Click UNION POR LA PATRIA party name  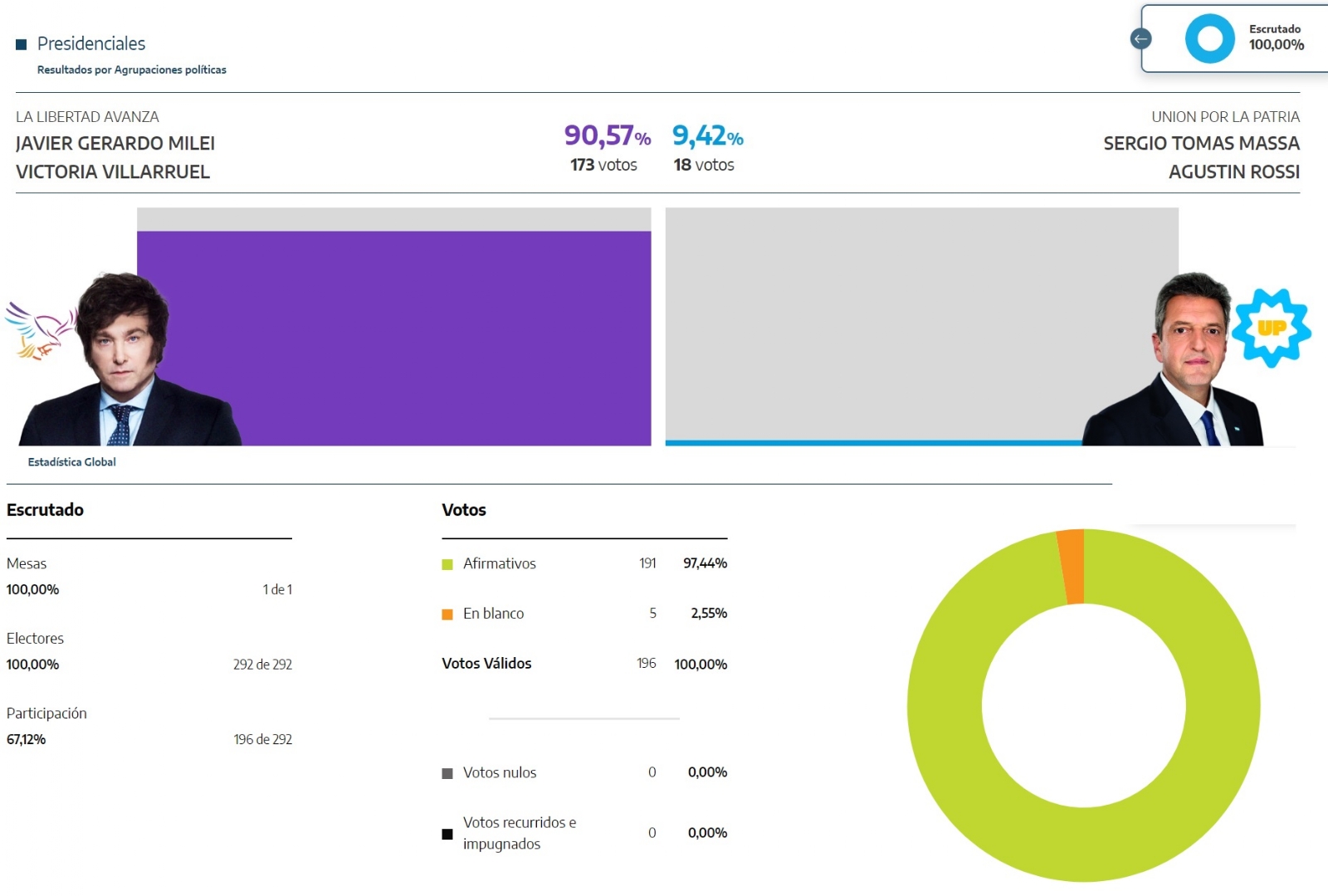(1225, 117)
